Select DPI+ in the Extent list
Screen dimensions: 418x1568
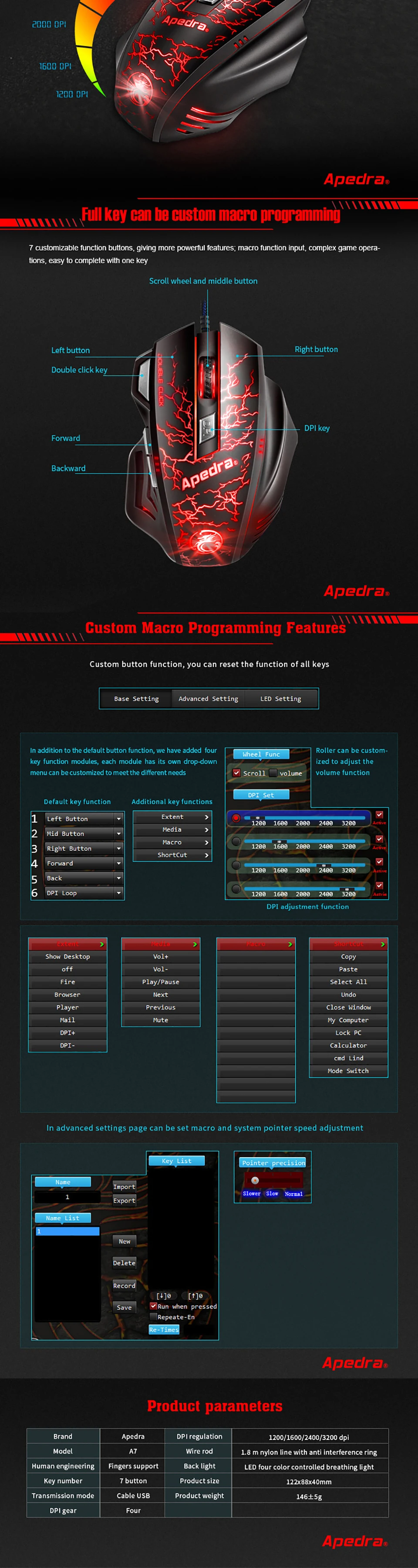point(67,1033)
